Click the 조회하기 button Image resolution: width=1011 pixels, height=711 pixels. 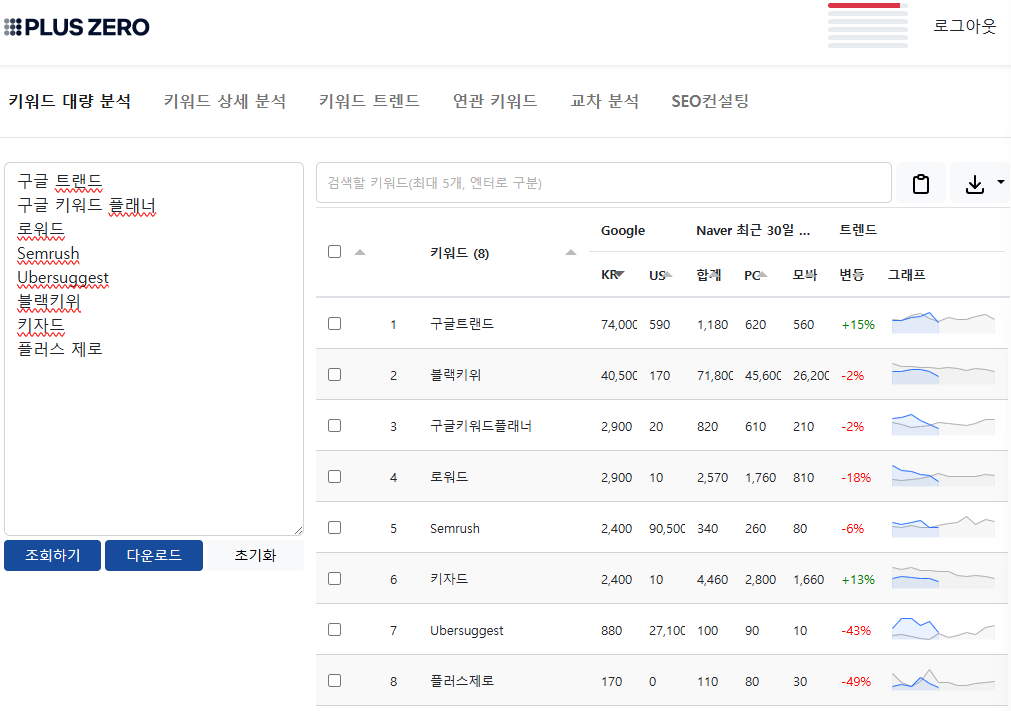click(52, 555)
